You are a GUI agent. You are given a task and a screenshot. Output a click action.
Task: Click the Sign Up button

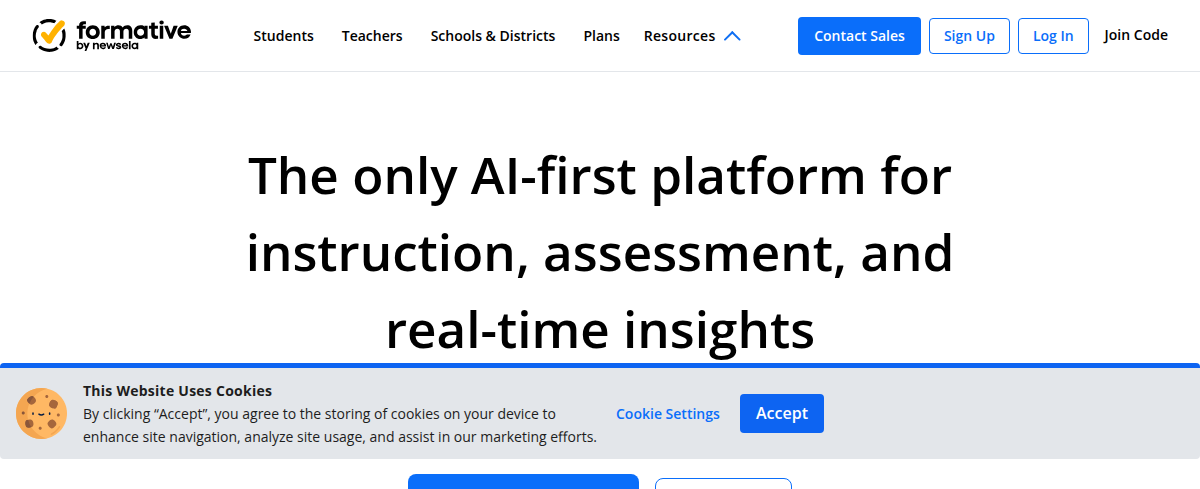pyautogui.click(x=969, y=36)
